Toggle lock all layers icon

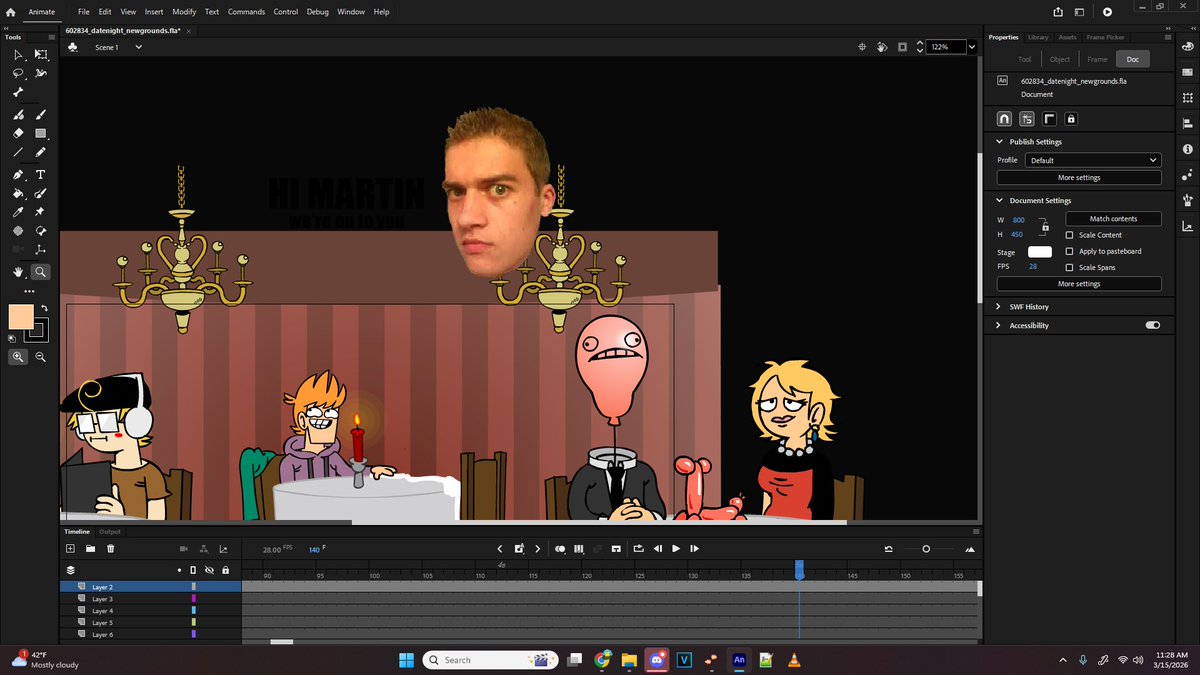point(225,570)
